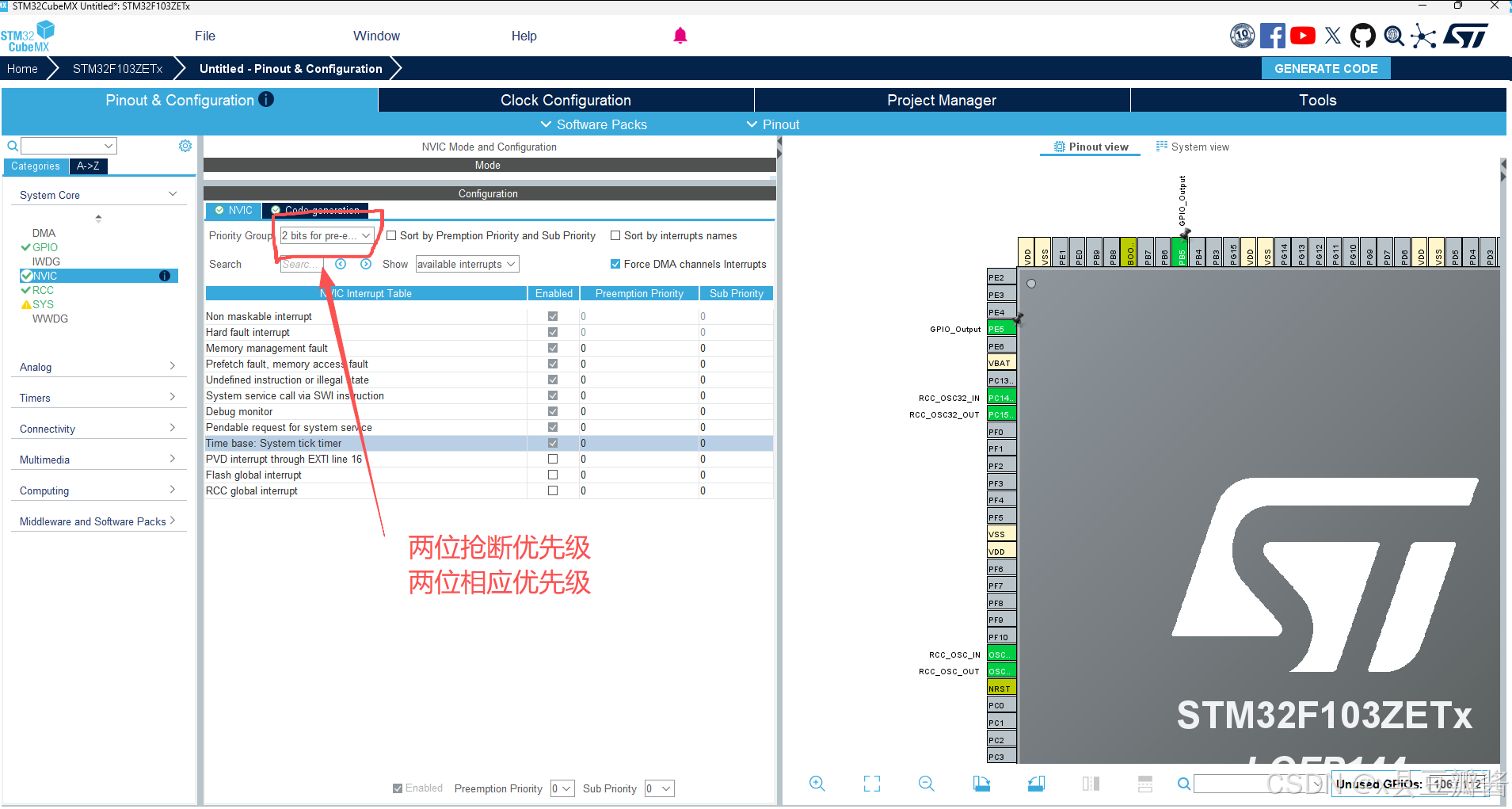This screenshot has height=809, width=1512.
Task: Toggle Time base System tick timer checkbox
Action: [553, 443]
